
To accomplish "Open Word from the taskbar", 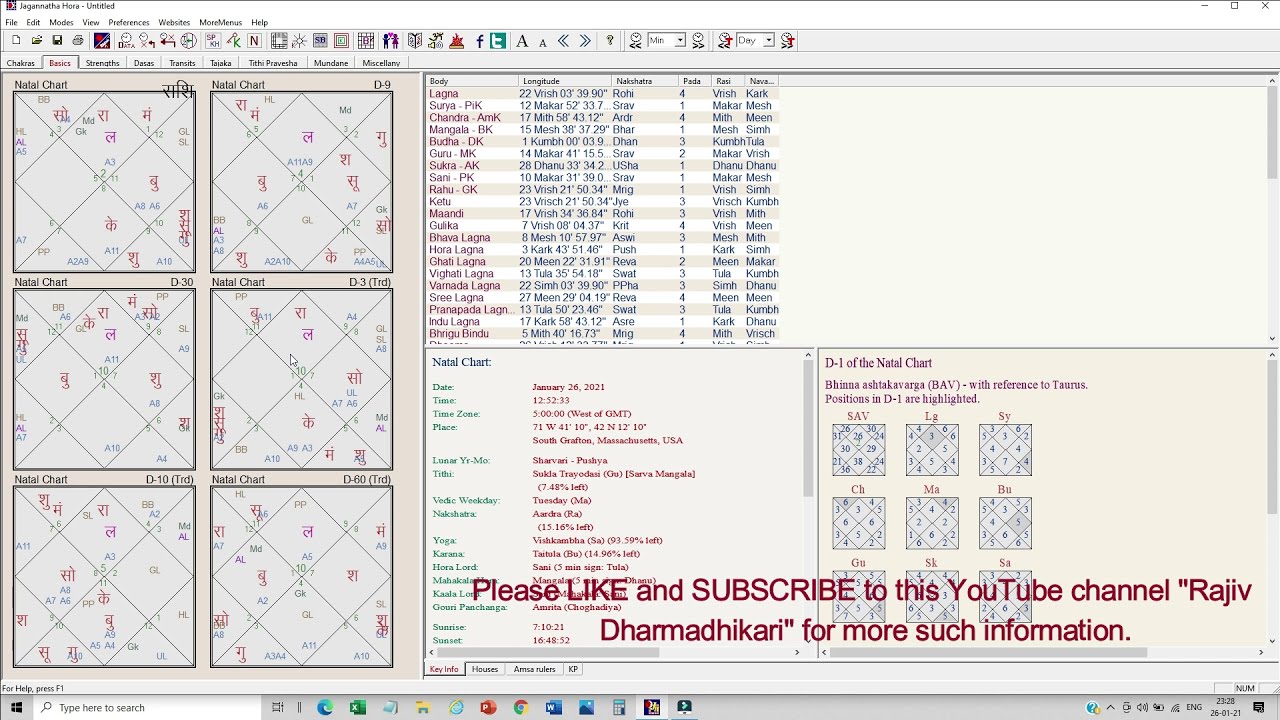I will (x=553, y=708).
